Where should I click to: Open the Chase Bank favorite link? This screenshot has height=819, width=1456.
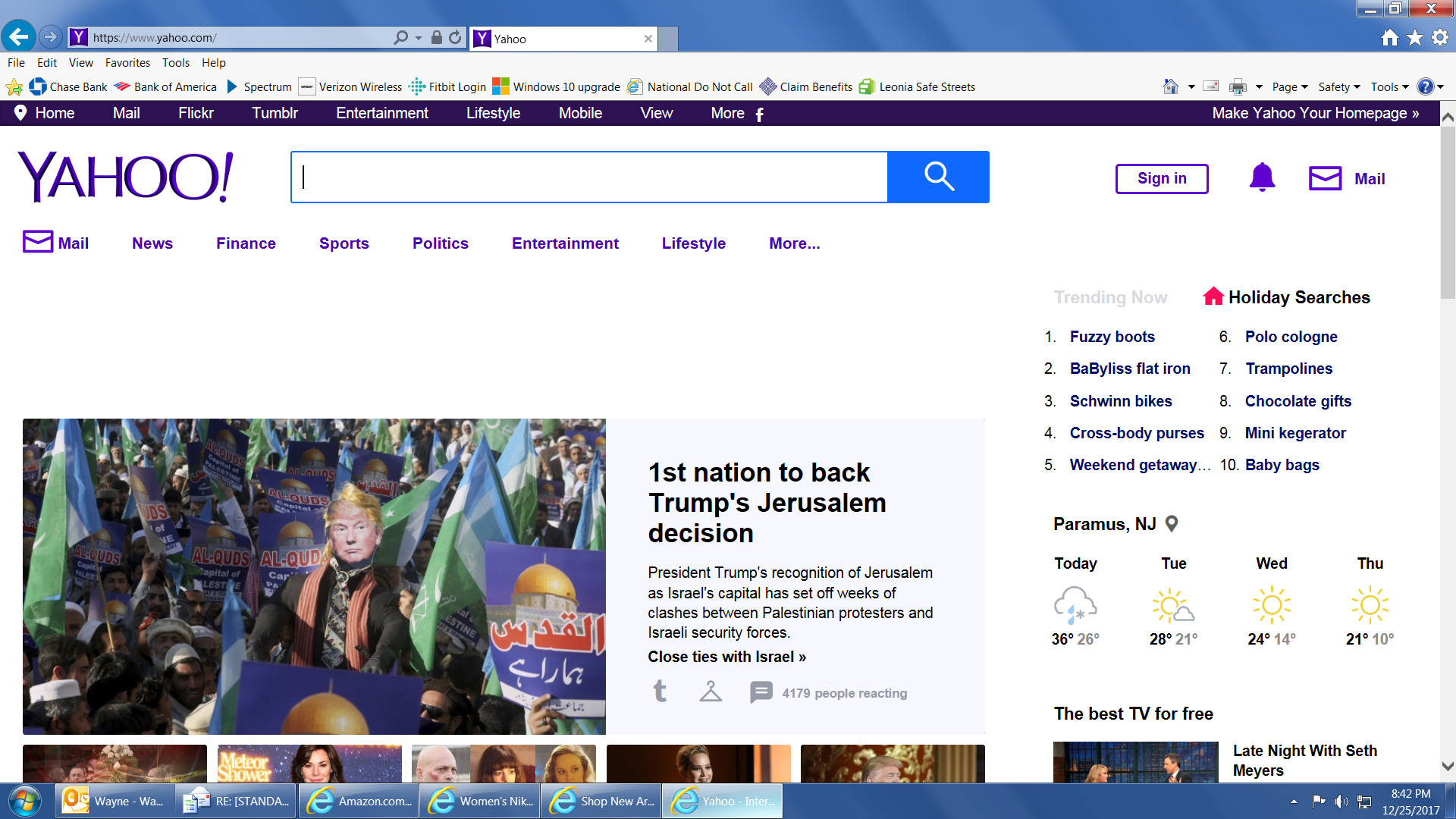(x=68, y=87)
